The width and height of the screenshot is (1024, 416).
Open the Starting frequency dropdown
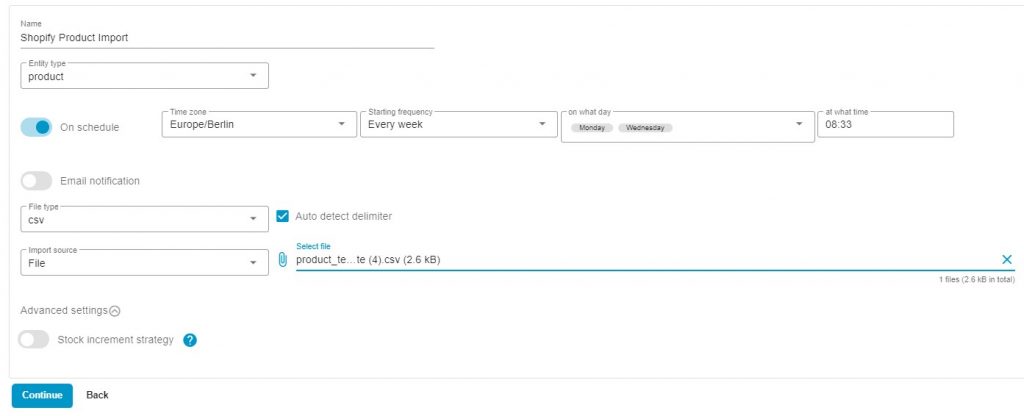(457, 124)
